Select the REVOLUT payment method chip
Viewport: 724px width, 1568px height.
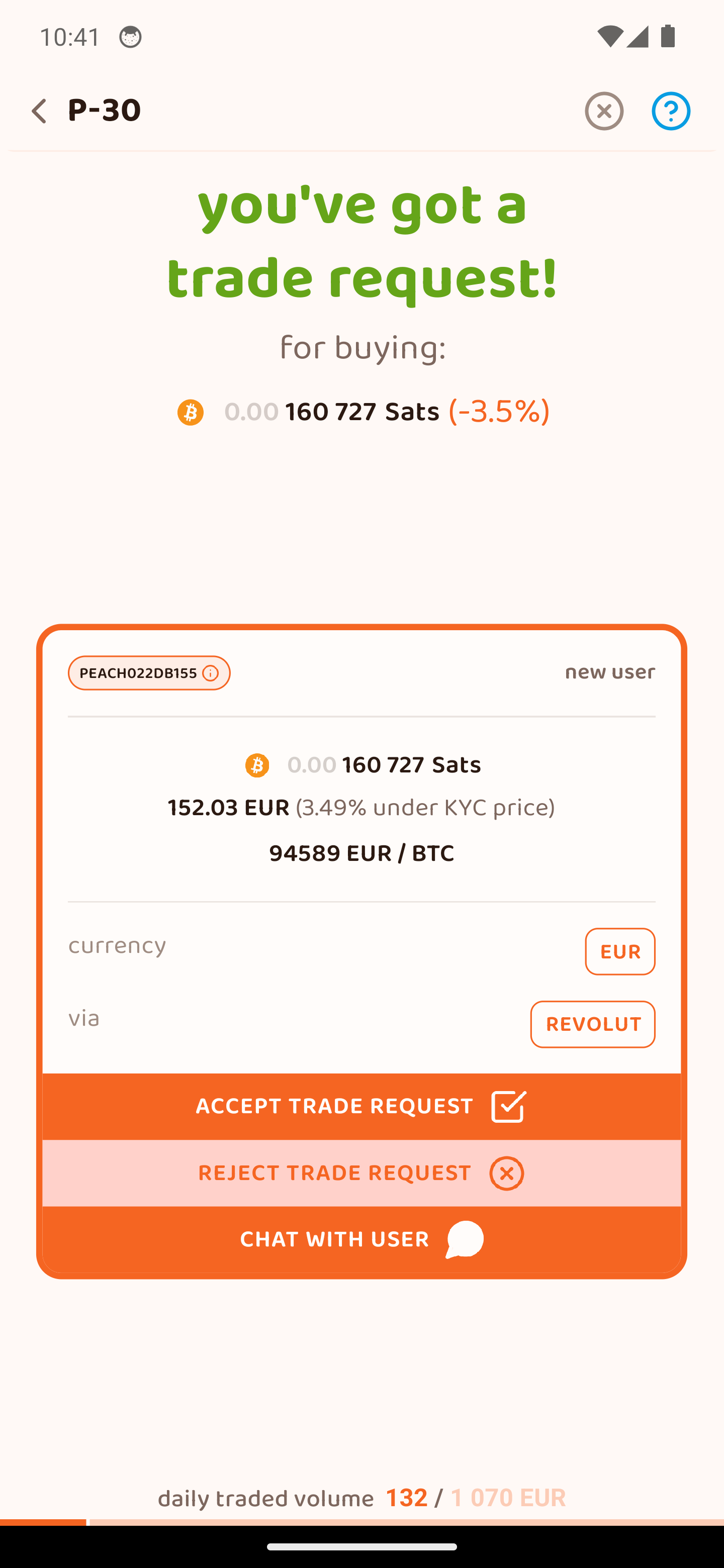[592, 1024]
